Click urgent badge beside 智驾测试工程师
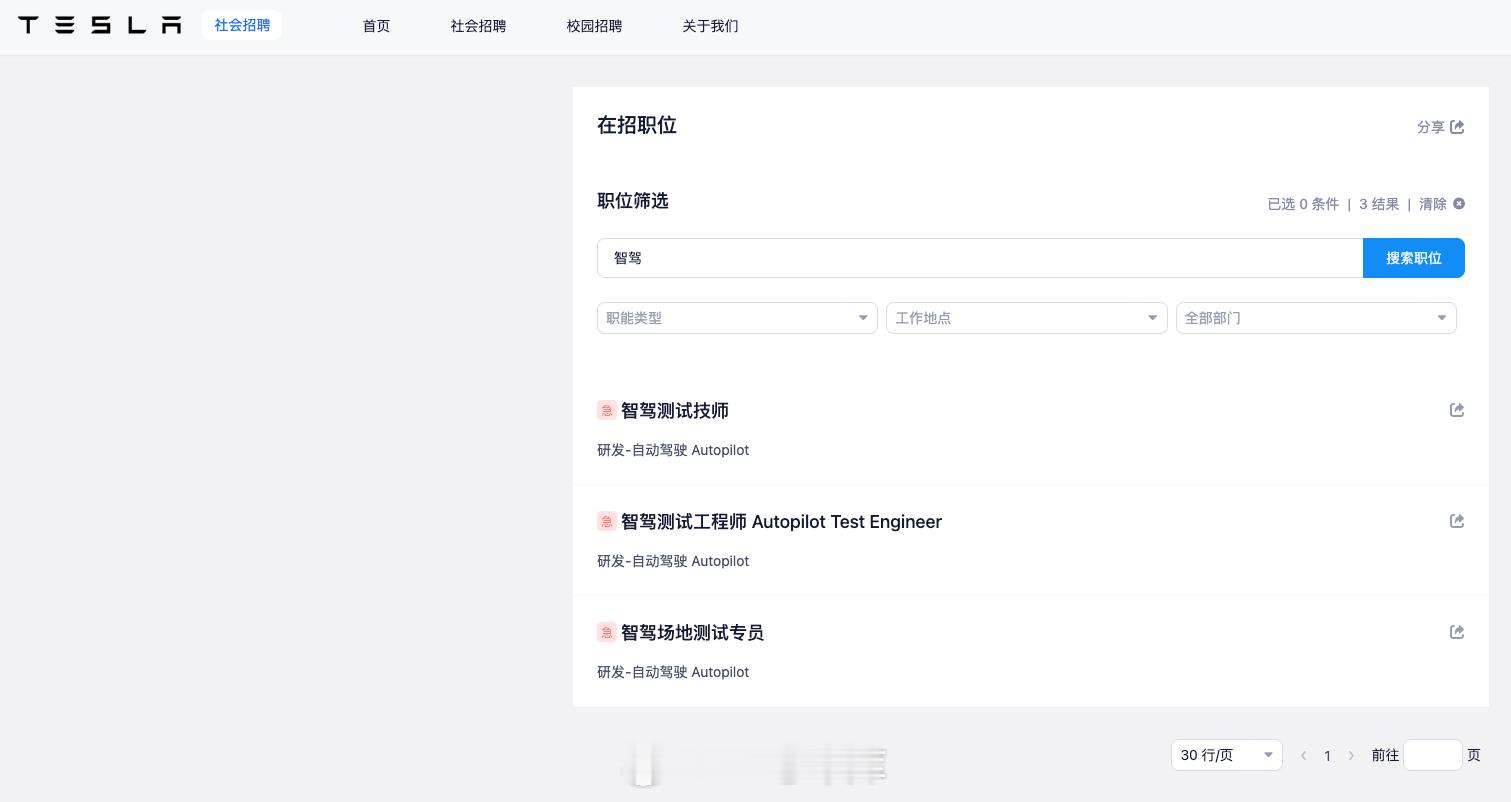This screenshot has width=1511, height=802. [606, 522]
